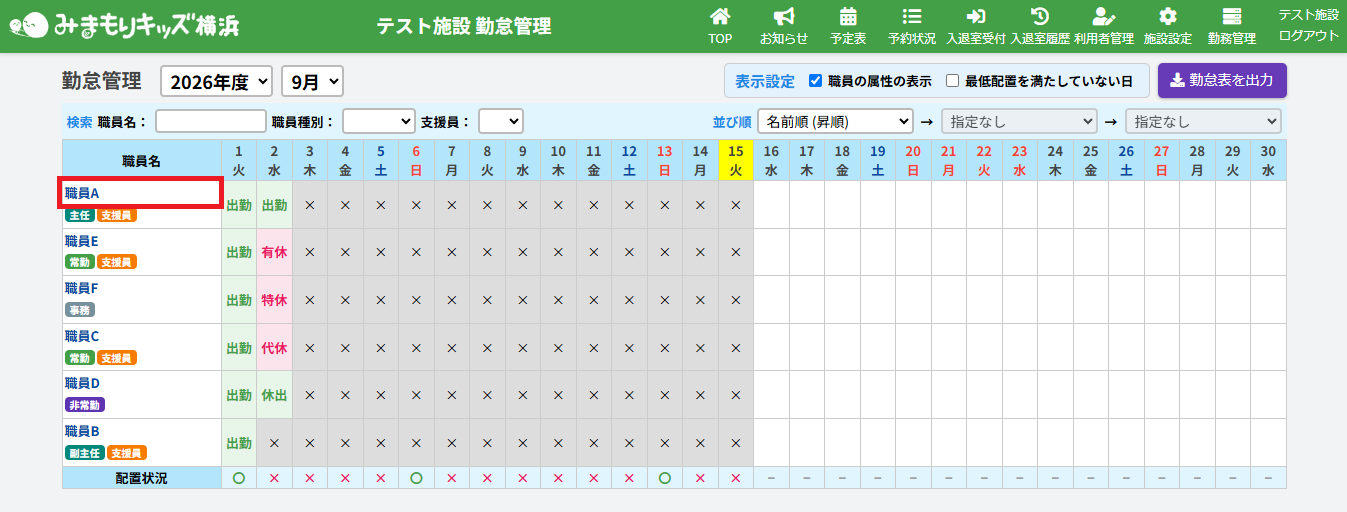Open the 職員種別 dropdown
1347x512 pixels.
378,121
